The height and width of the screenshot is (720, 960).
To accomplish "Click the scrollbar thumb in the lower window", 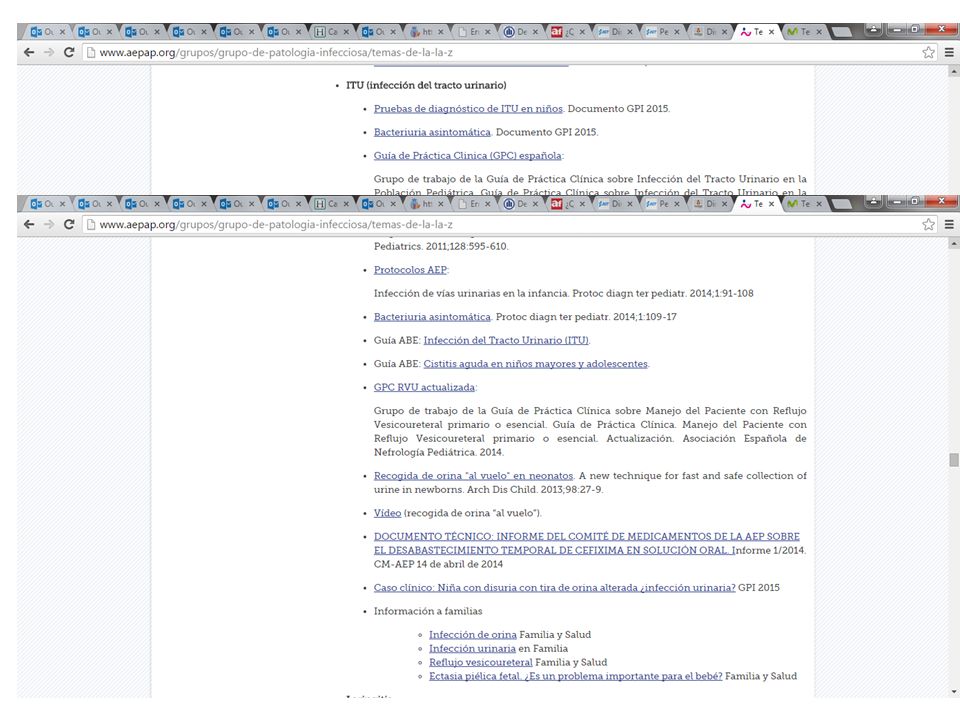I will coord(954,460).
